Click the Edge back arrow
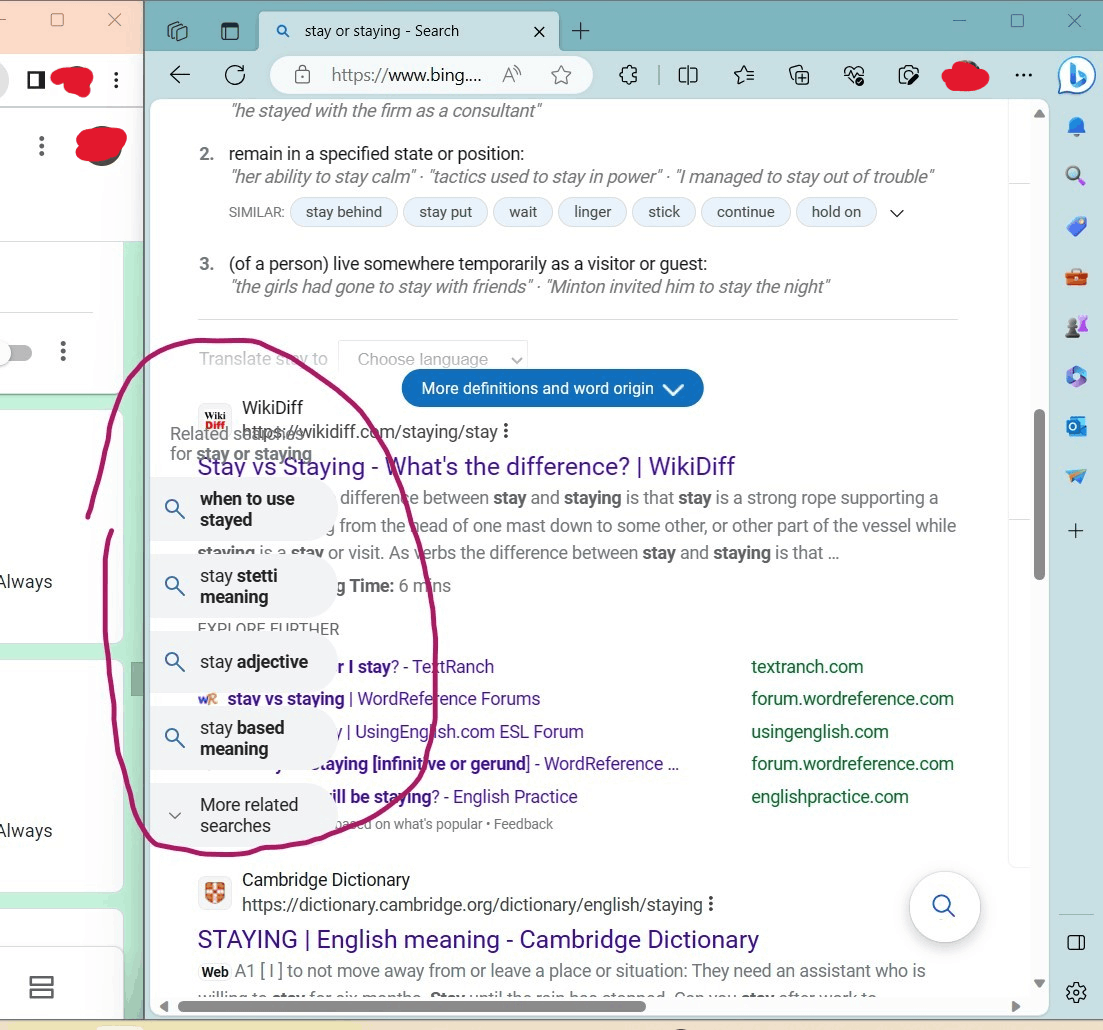 pyautogui.click(x=180, y=75)
